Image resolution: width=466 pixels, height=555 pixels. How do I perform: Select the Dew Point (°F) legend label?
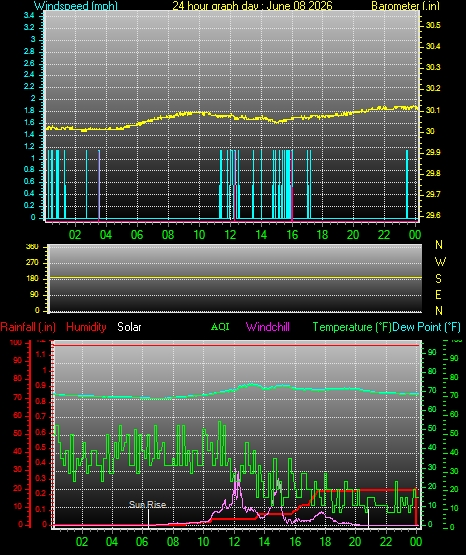(427, 327)
